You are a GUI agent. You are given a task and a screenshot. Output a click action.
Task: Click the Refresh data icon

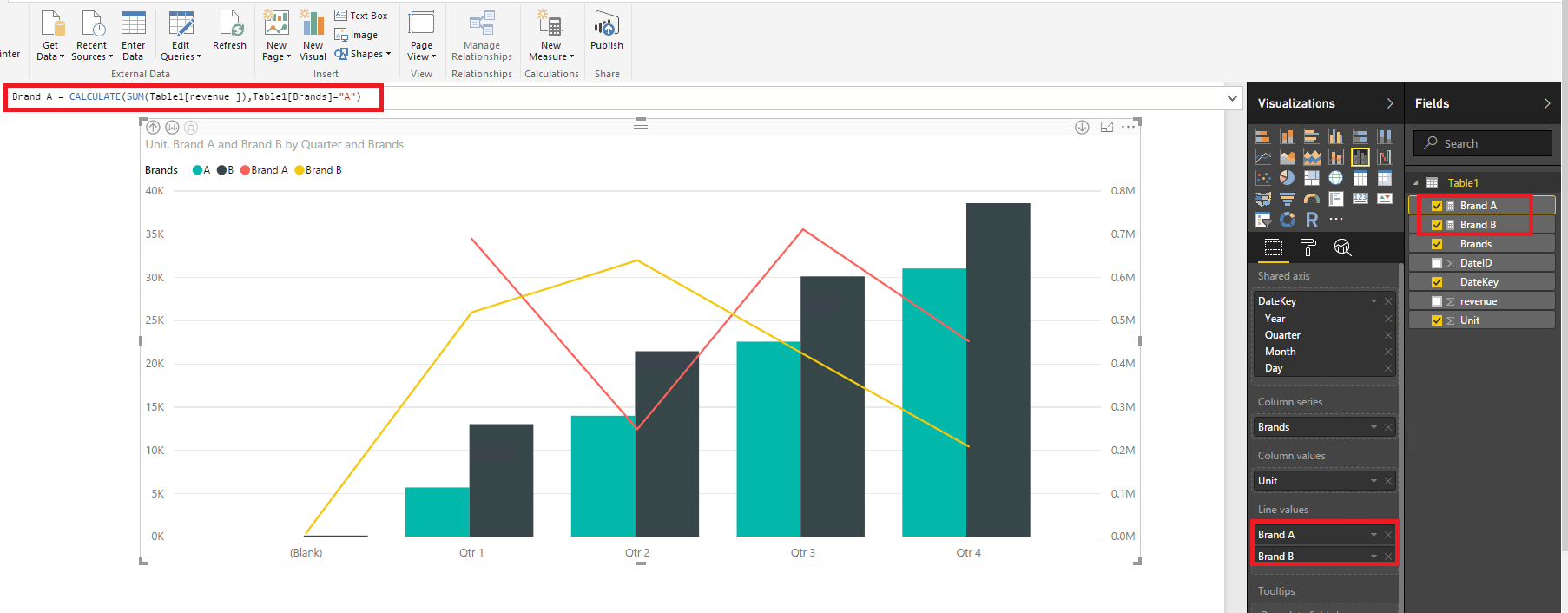(x=230, y=24)
